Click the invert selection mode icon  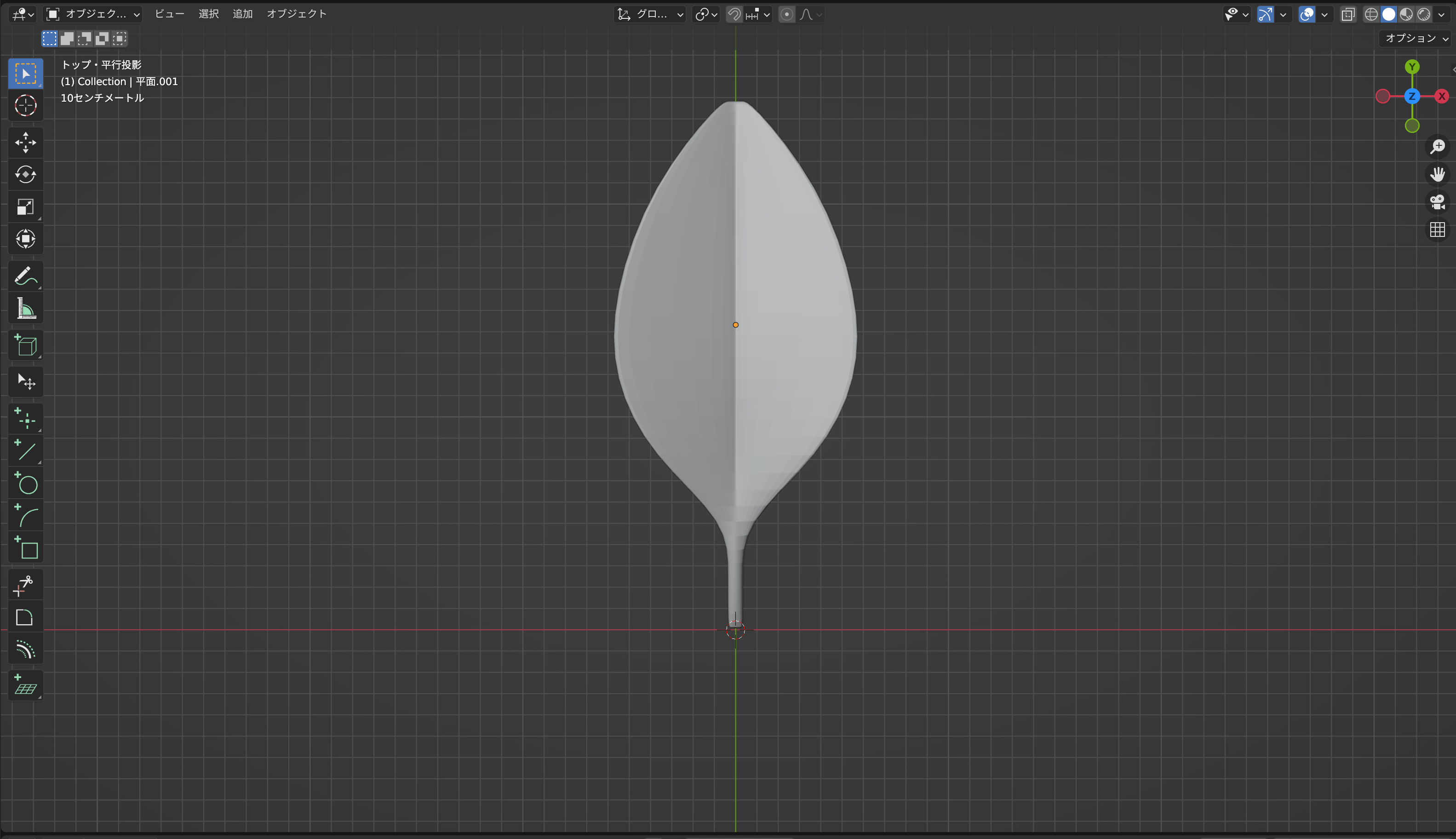[102, 39]
